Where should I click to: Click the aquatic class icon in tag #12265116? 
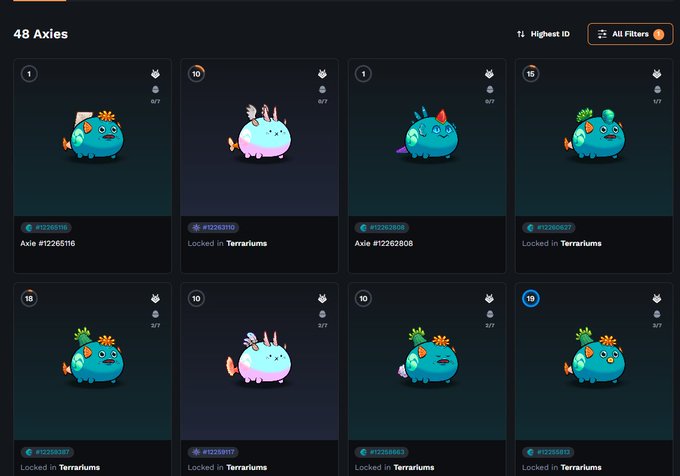pos(29,228)
